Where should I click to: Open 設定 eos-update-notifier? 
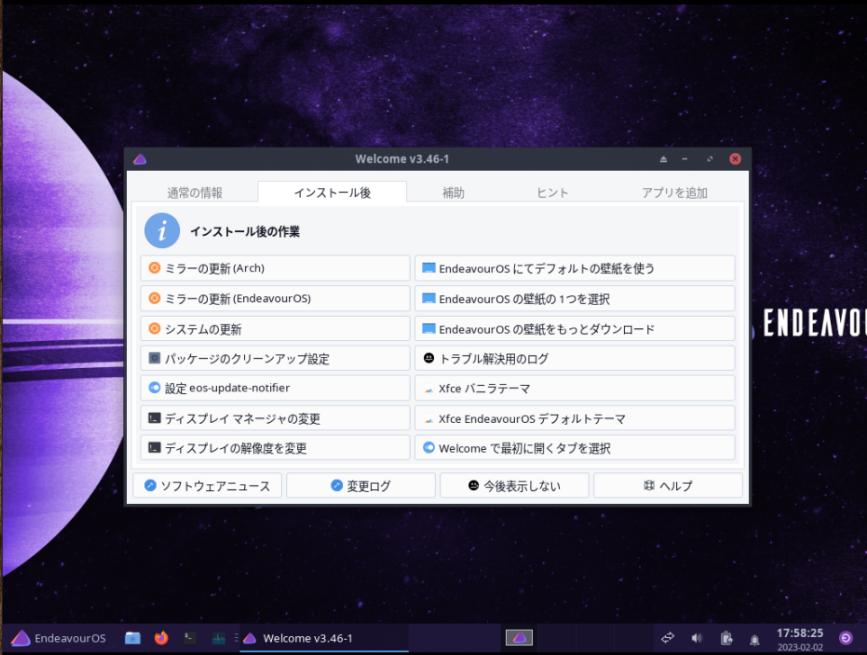(x=275, y=388)
